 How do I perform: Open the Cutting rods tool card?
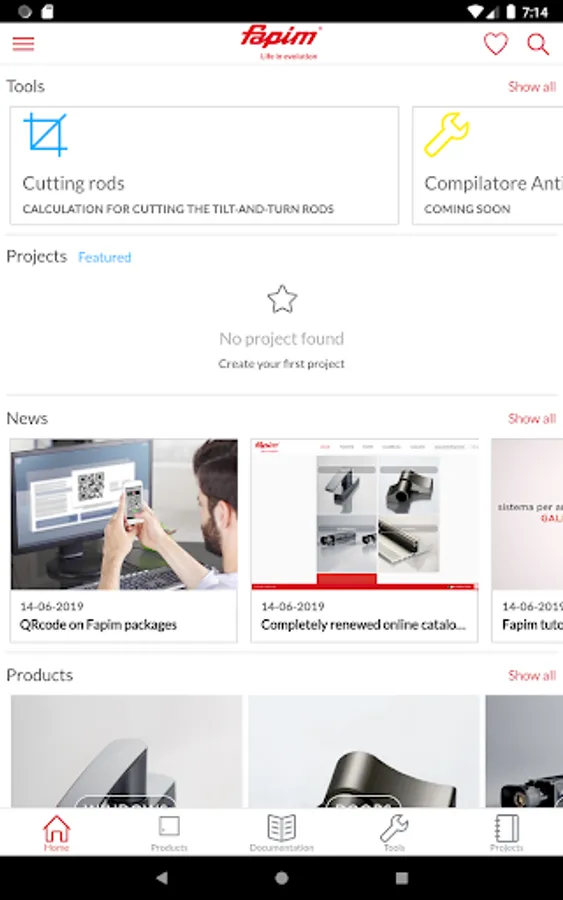point(204,165)
